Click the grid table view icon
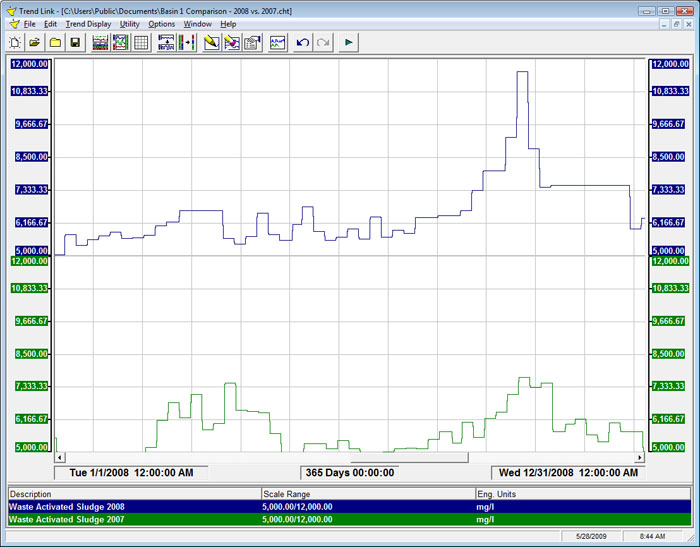Viewport: 700px width, 547px height. (141, 43)
